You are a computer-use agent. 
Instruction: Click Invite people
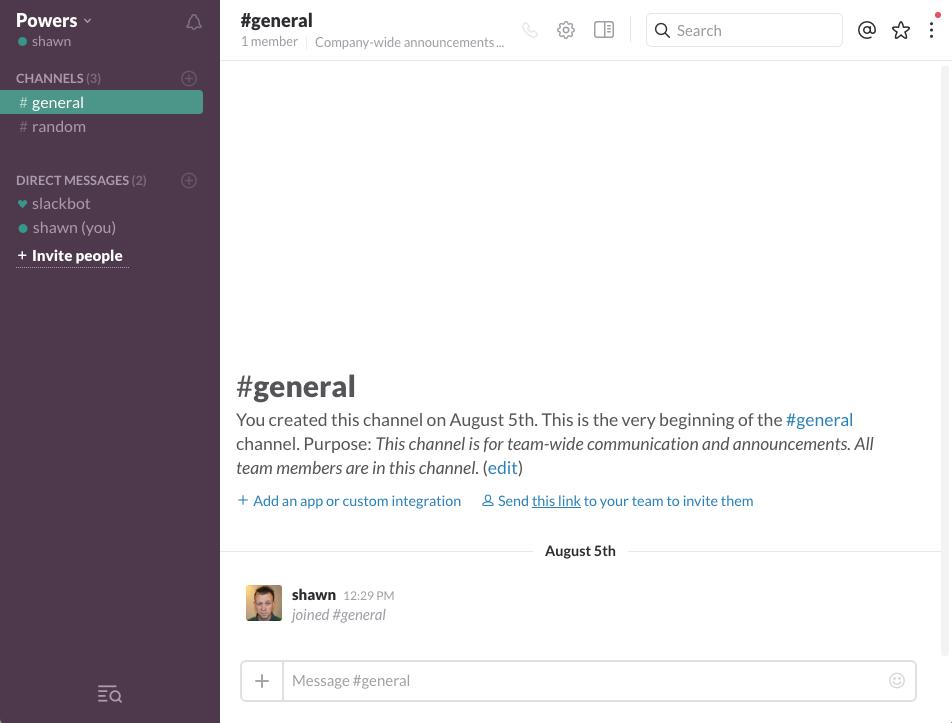70,256
